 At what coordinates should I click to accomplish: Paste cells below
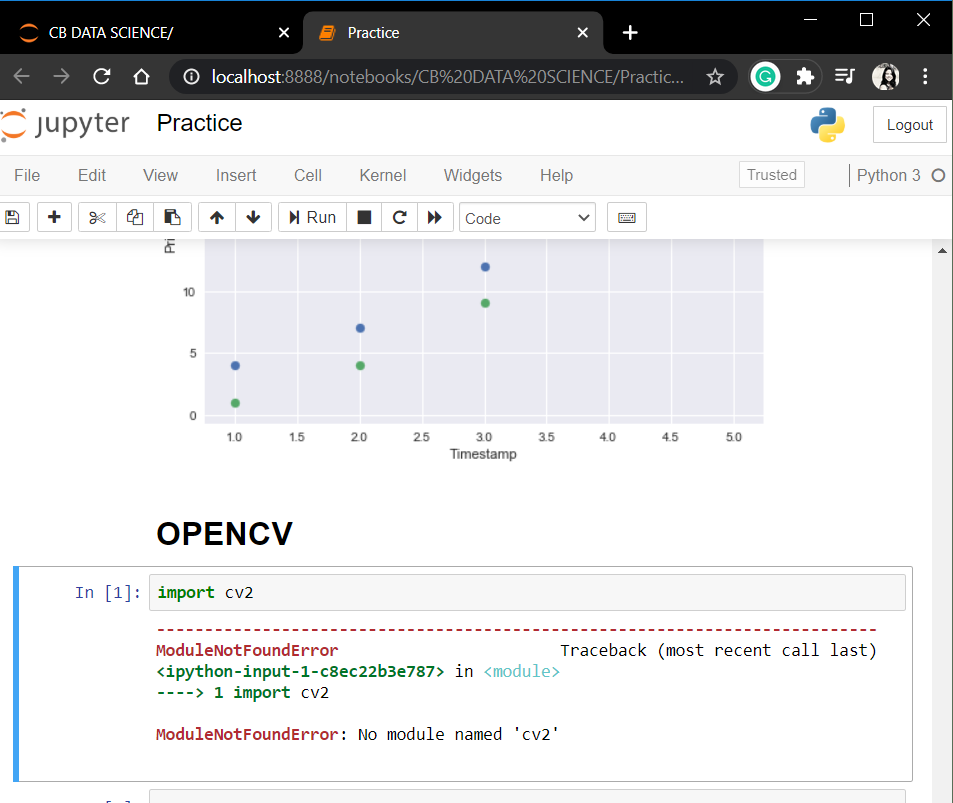tap(173, 217)
